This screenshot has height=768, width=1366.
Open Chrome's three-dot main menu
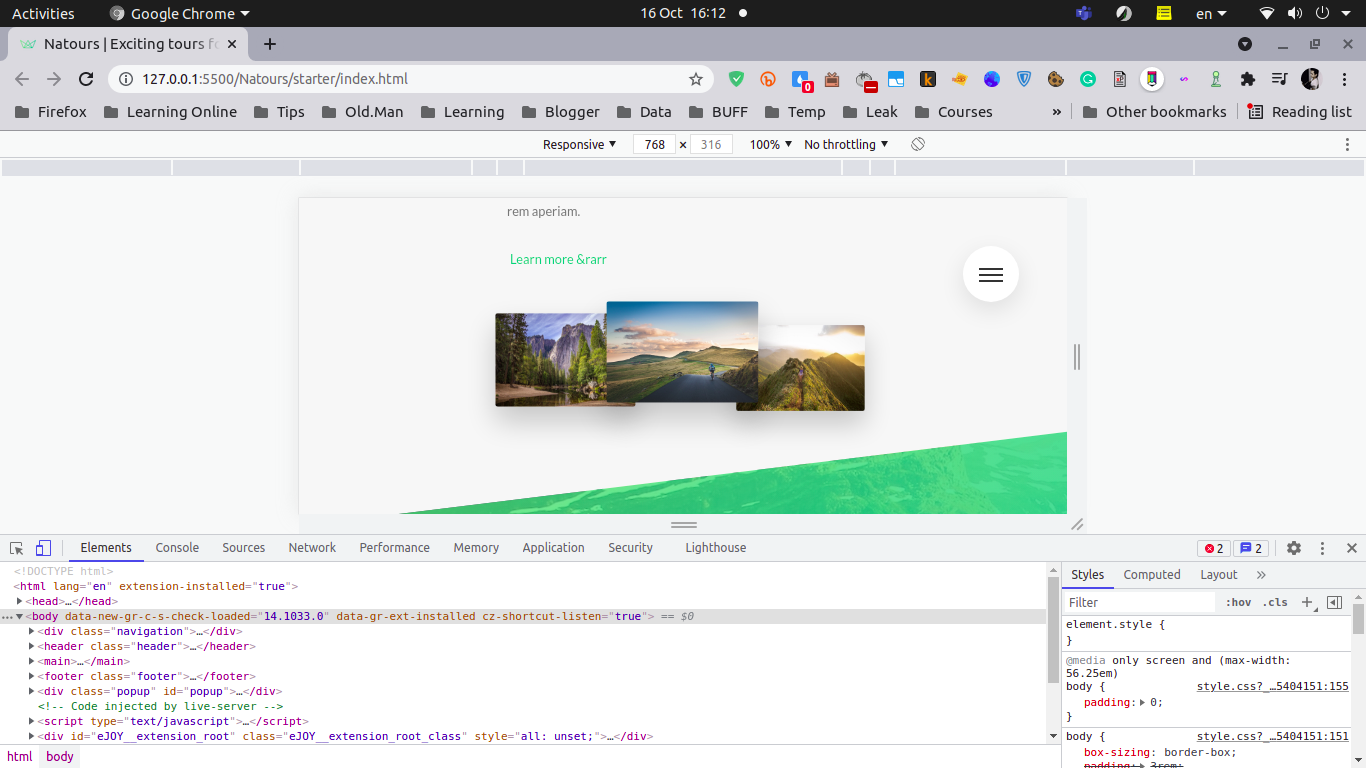point(1343,79)
